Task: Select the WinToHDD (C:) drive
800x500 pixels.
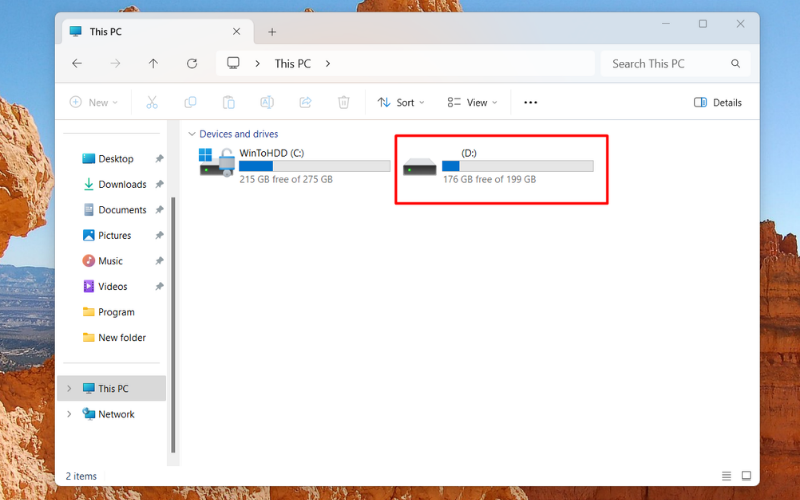Action: 294,165
